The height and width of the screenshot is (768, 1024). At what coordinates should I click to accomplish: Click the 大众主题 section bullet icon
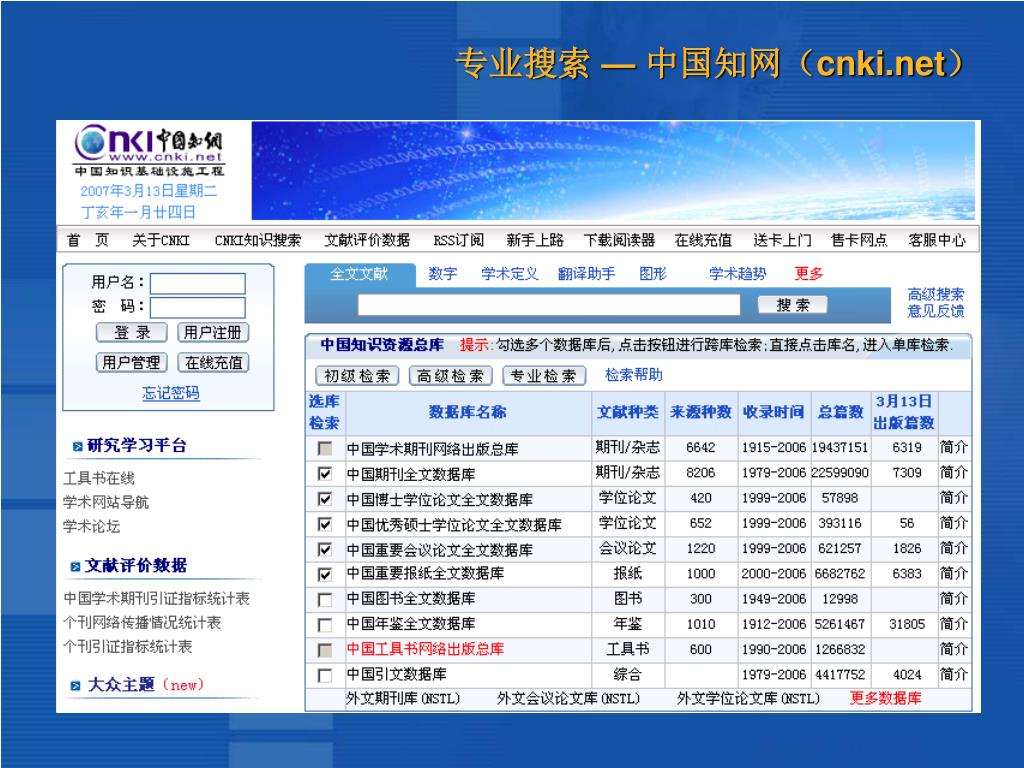click(x=76, y=686)
